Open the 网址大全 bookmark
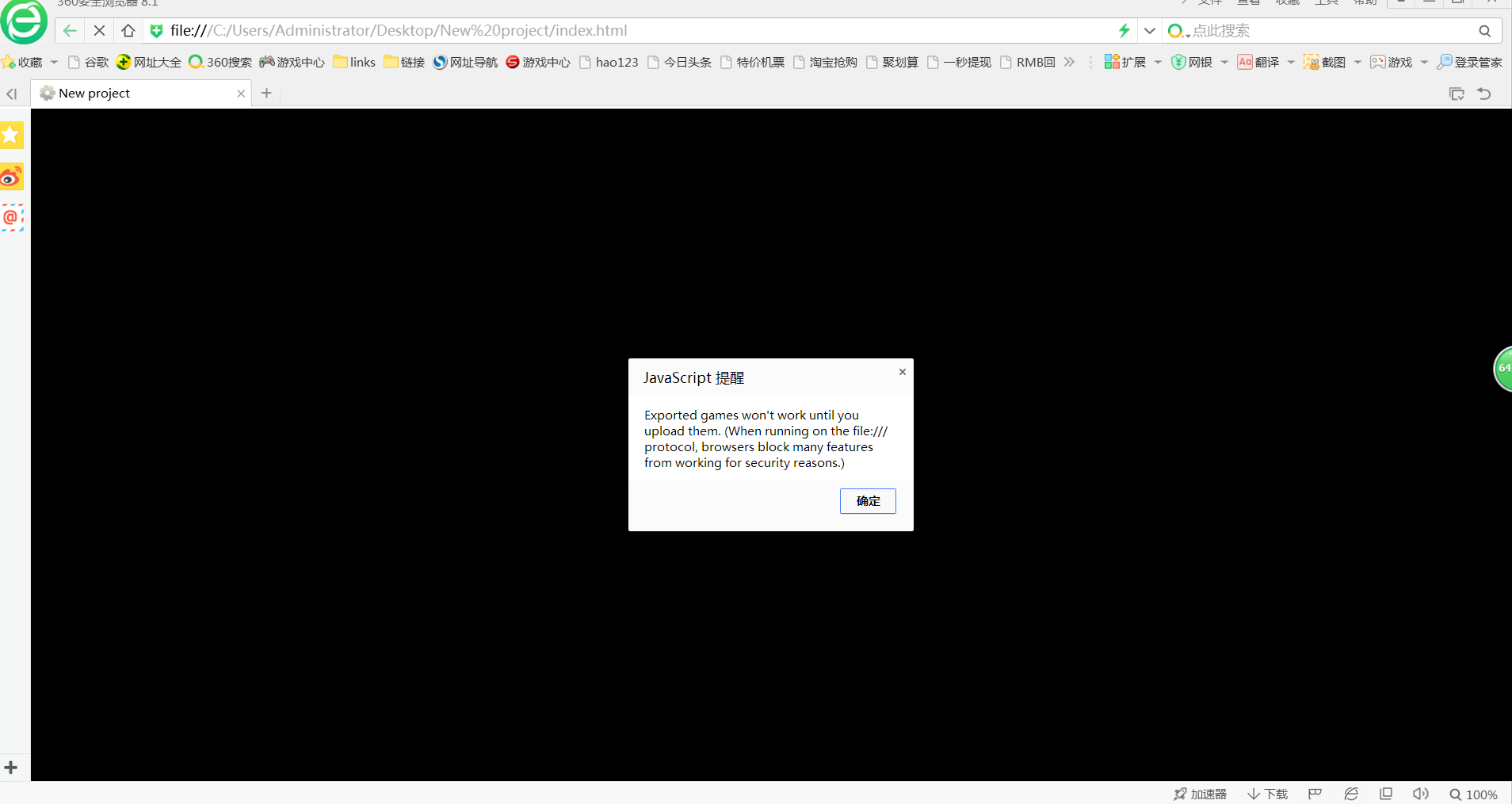This screenshot has width=1512, height=804. 148,62
